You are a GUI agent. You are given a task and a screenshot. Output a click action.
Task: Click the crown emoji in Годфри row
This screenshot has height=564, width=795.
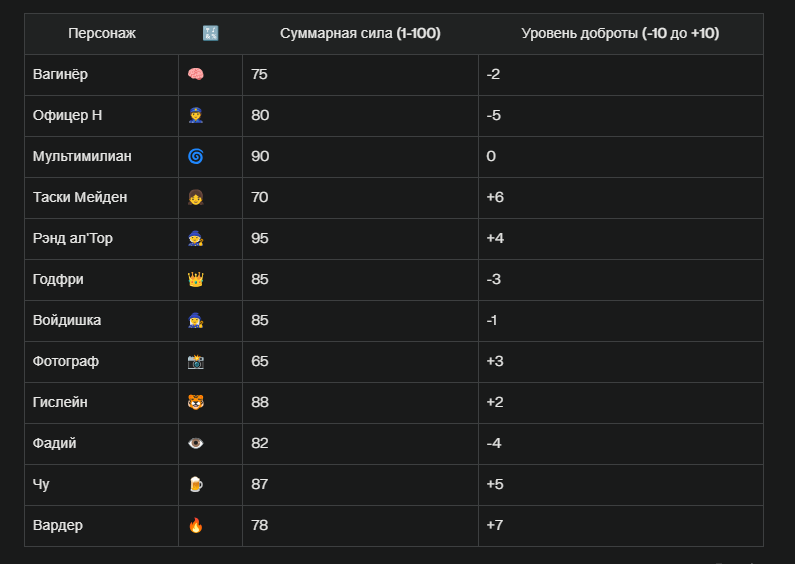tap(196, 279)
